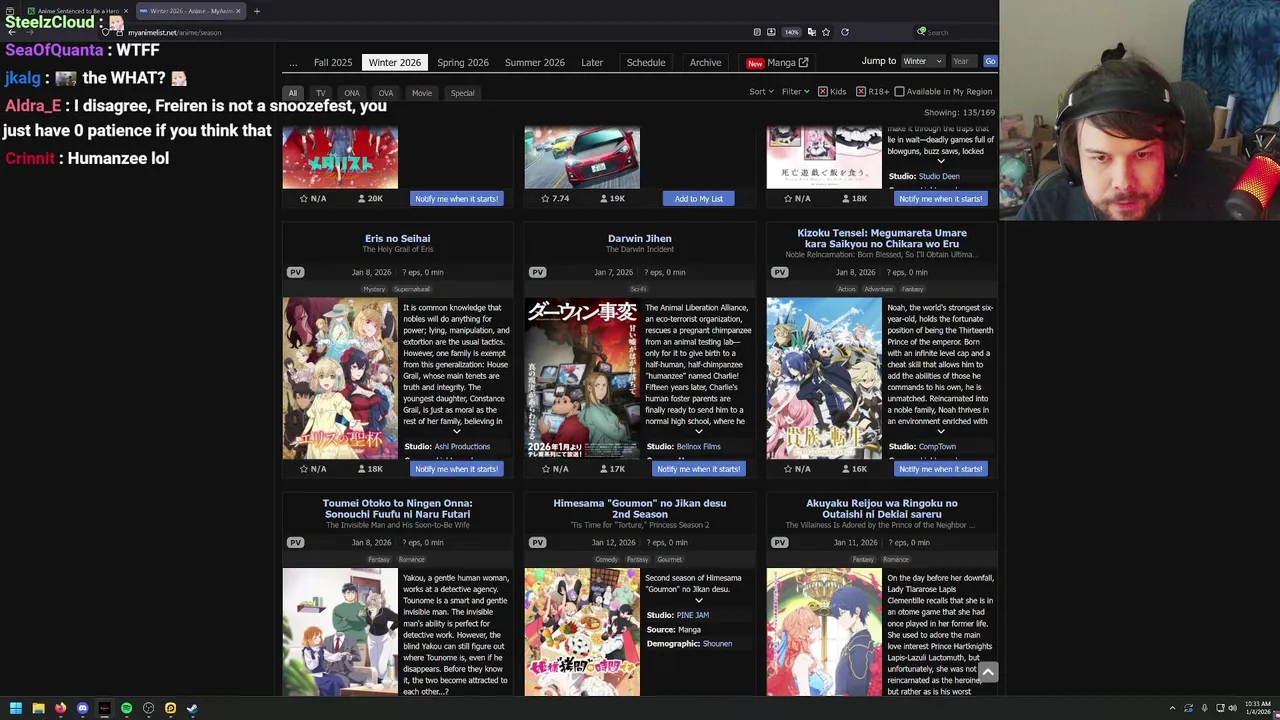Click the score star for Kizoku Tensei
This screenshot has width=1280, height=720.
pyautogui.click(x=787, y=468)
